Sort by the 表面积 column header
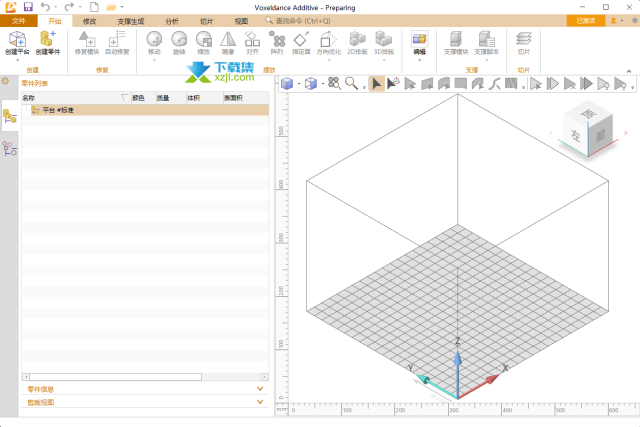Screen dimensions: 640x427 246,98
